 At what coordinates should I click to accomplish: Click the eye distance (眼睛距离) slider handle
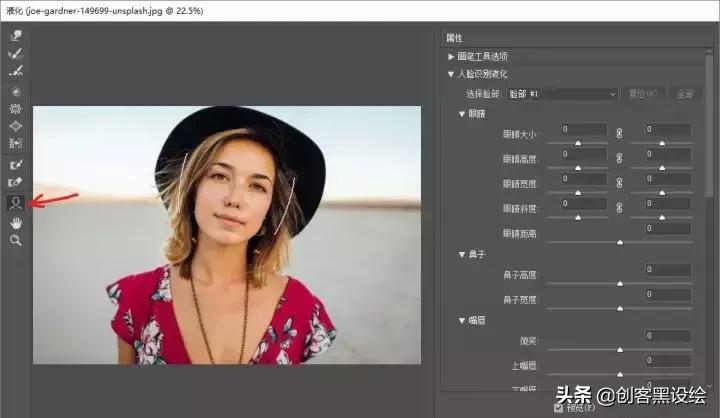point(620,242)
